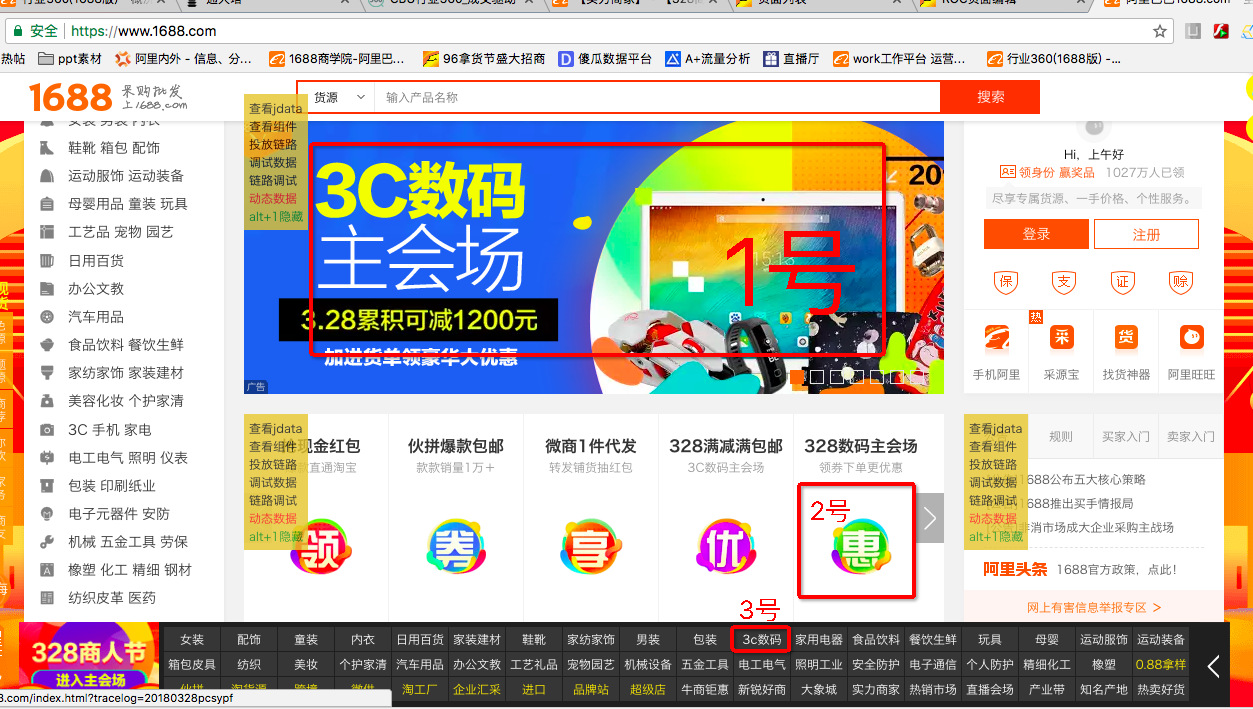Switch to the 规则 tab
This screenshot has height=709, width=1253.
point(1061,436)
